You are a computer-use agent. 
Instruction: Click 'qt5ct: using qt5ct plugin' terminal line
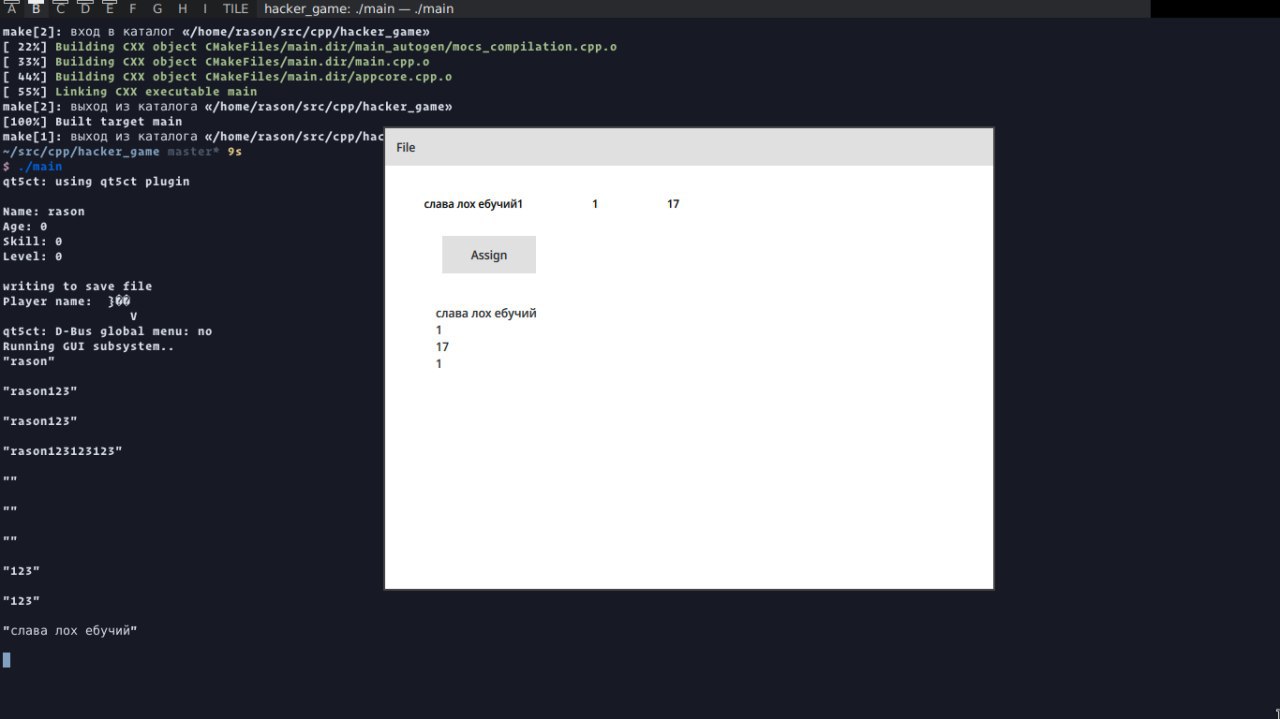96,182
